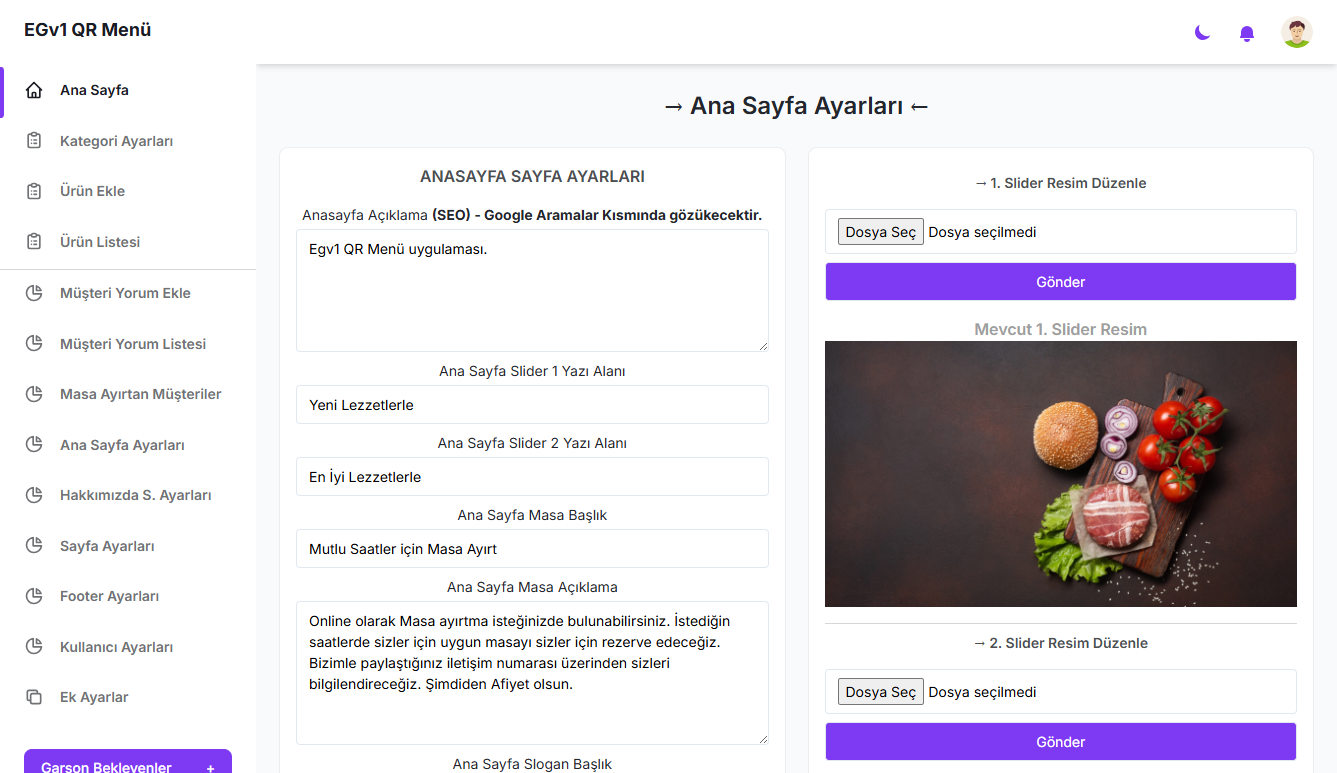Toggle dark mode with moon icon
The width and height of the screenshot is (1337, 773).
[1202, 33]
